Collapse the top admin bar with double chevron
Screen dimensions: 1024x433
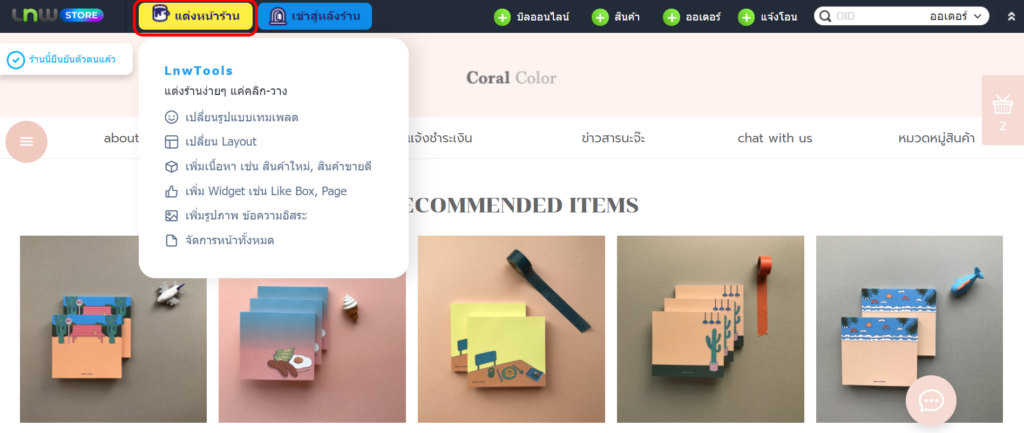pos(1012,16)
